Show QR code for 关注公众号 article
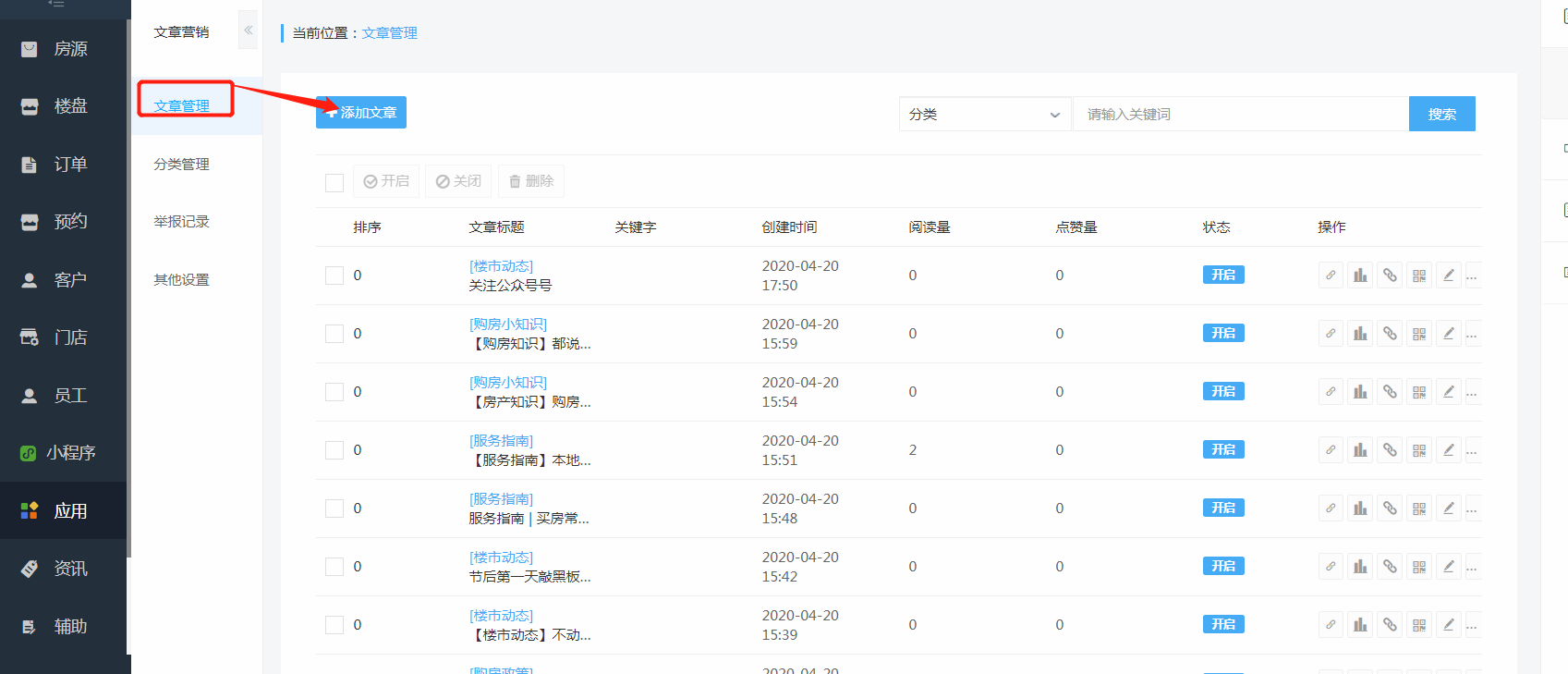This screenshot has width=1568, height=674. click(1419, 276)
